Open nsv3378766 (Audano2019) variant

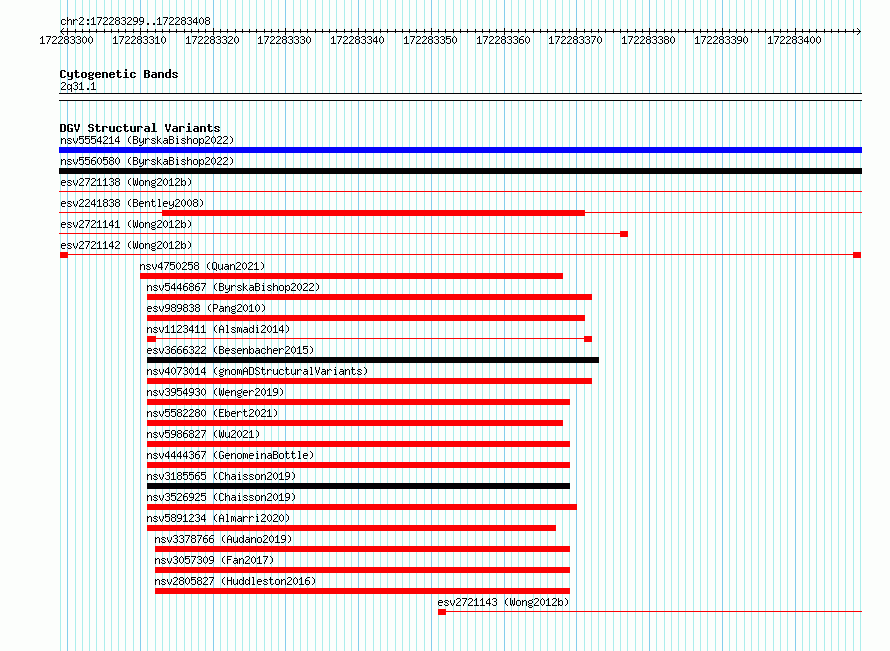tap(223, 539)
